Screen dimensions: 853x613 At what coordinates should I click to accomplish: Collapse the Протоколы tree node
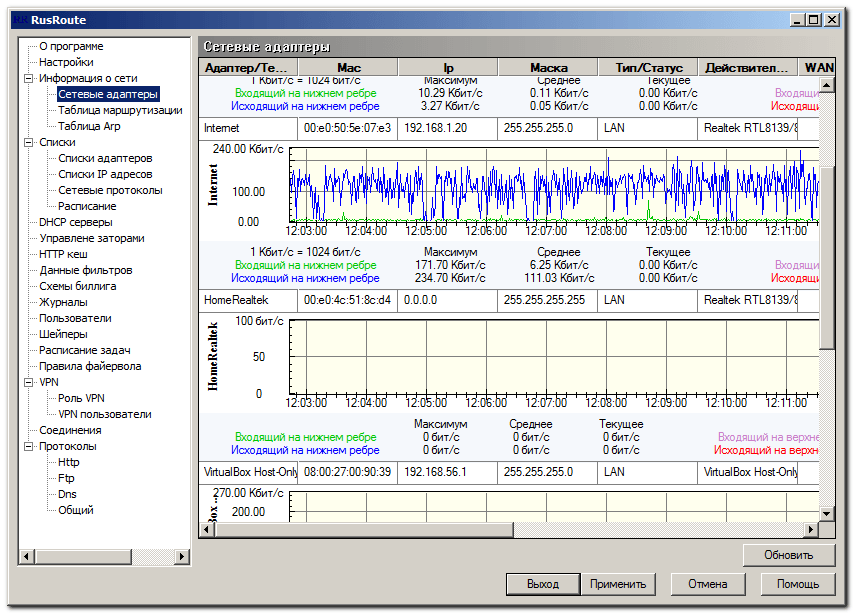(29, 446)
